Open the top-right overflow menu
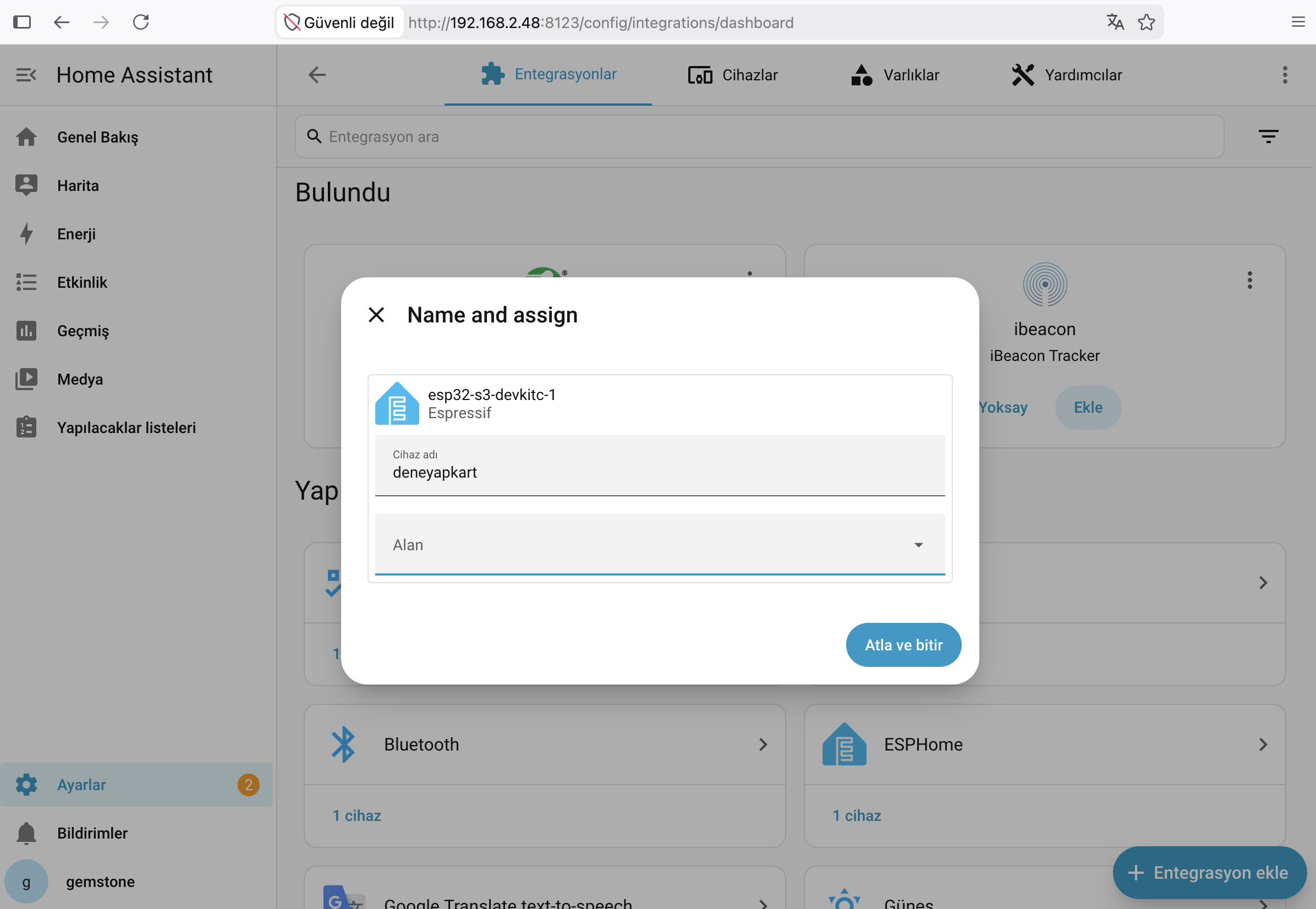This screenshot has width=1316, height=909. [1285, 75]
